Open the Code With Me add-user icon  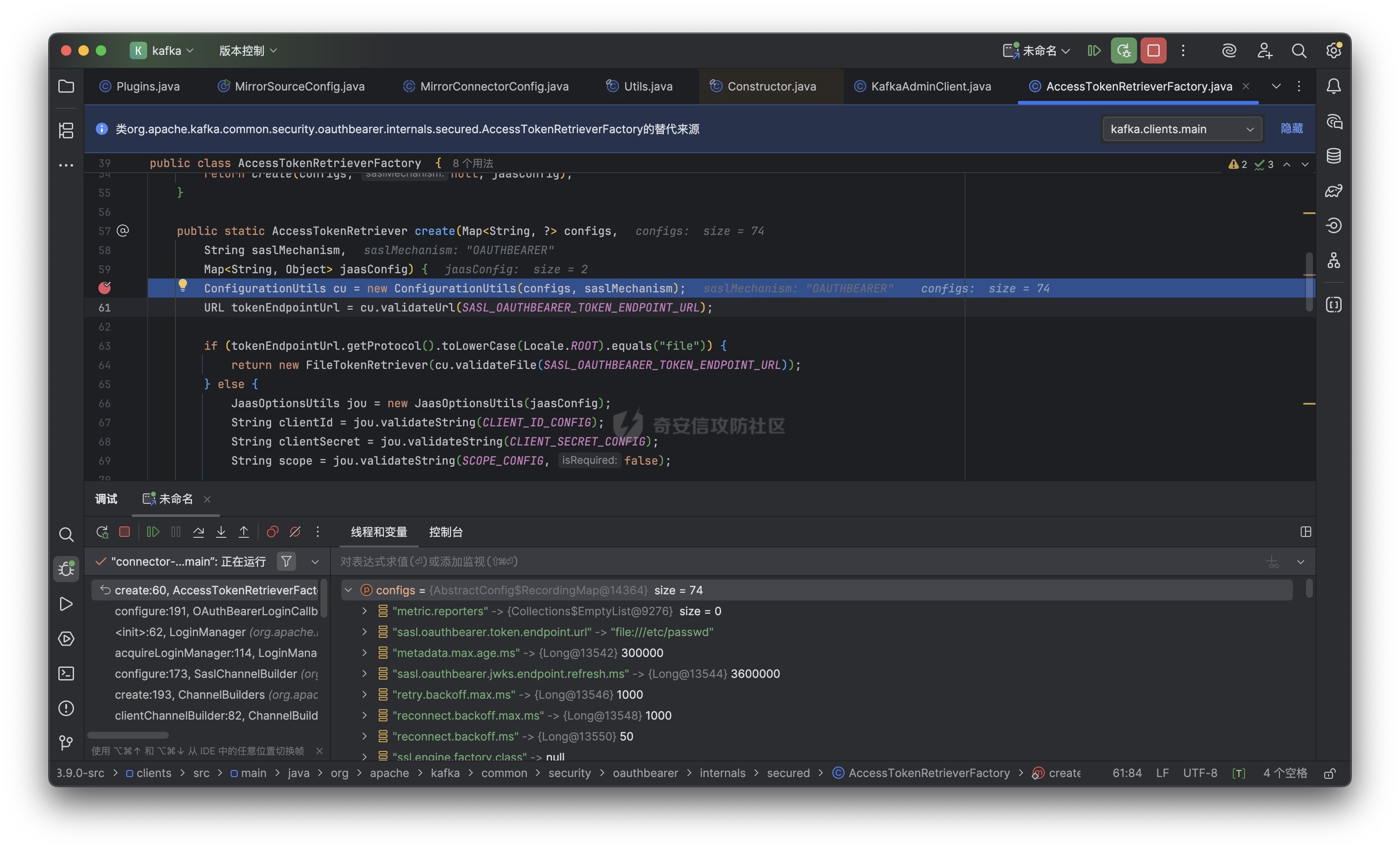click(x=1264, y=50)
